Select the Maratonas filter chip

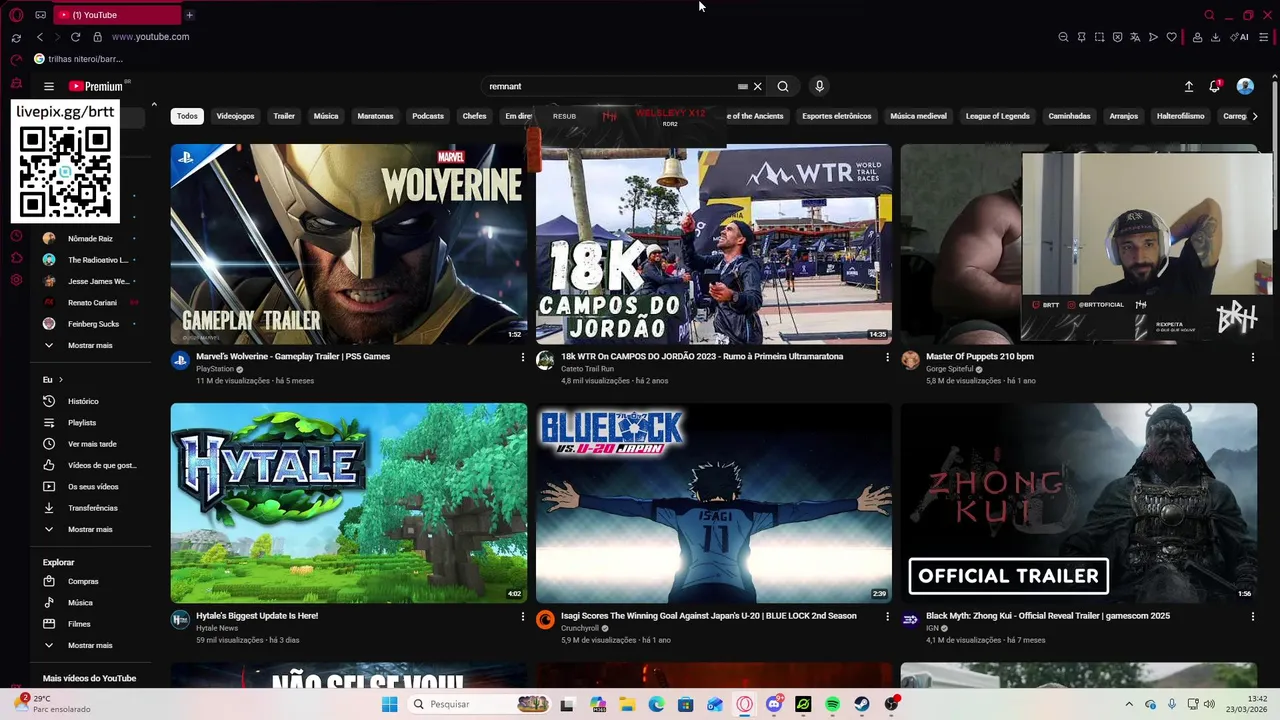point(375,116)
